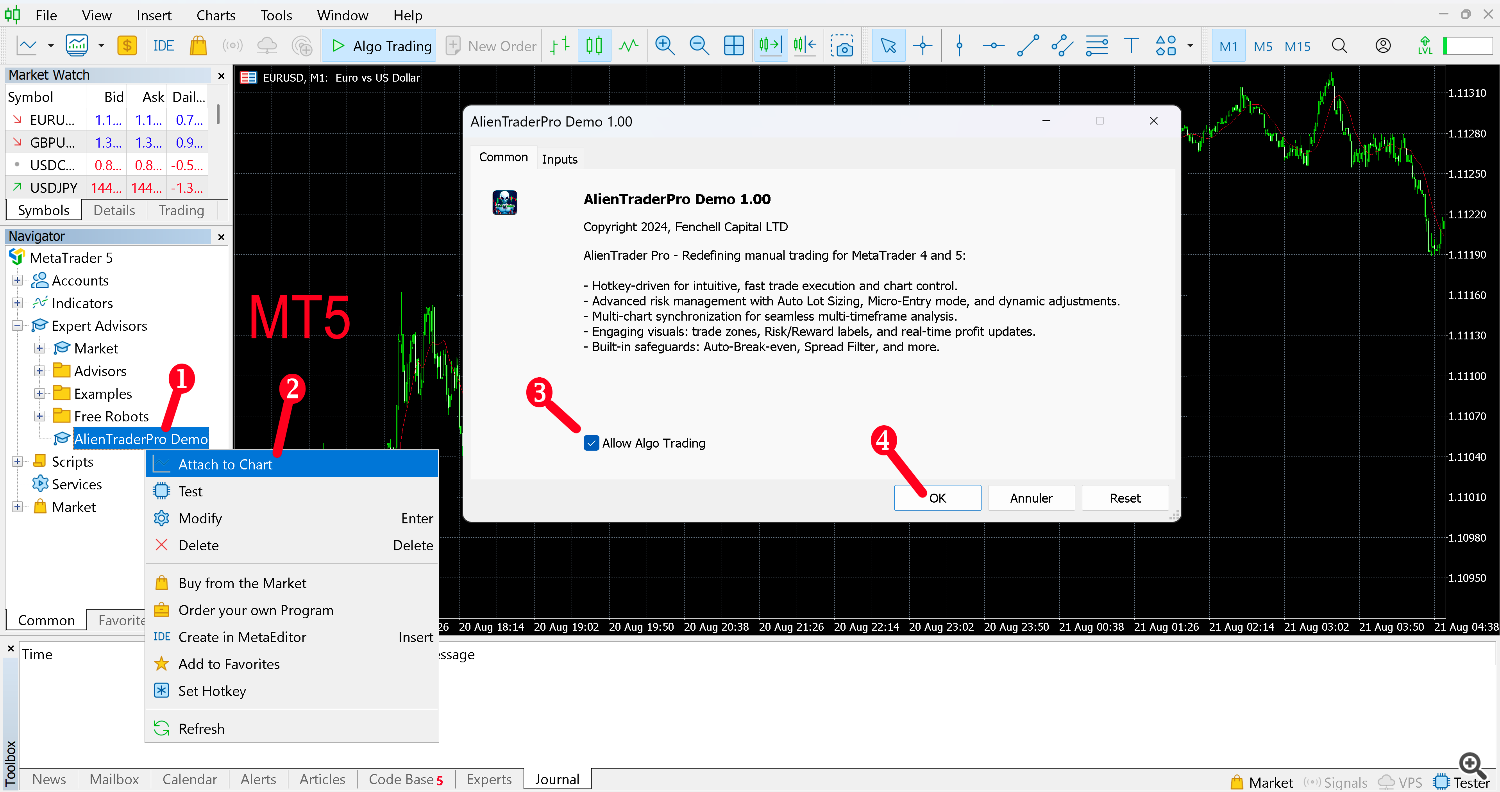The height and width of the screenshot is (792, 1500).
Task: Toggle chart auto scroll to latest bar
Action: coord(770,45)
